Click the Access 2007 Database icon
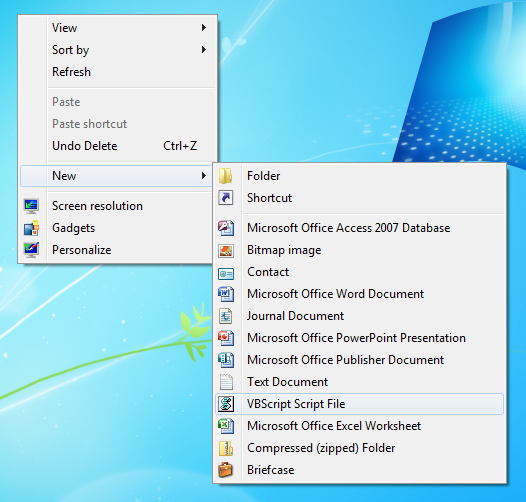The width and height of the screenshot is (526, 502). (226, 228)
